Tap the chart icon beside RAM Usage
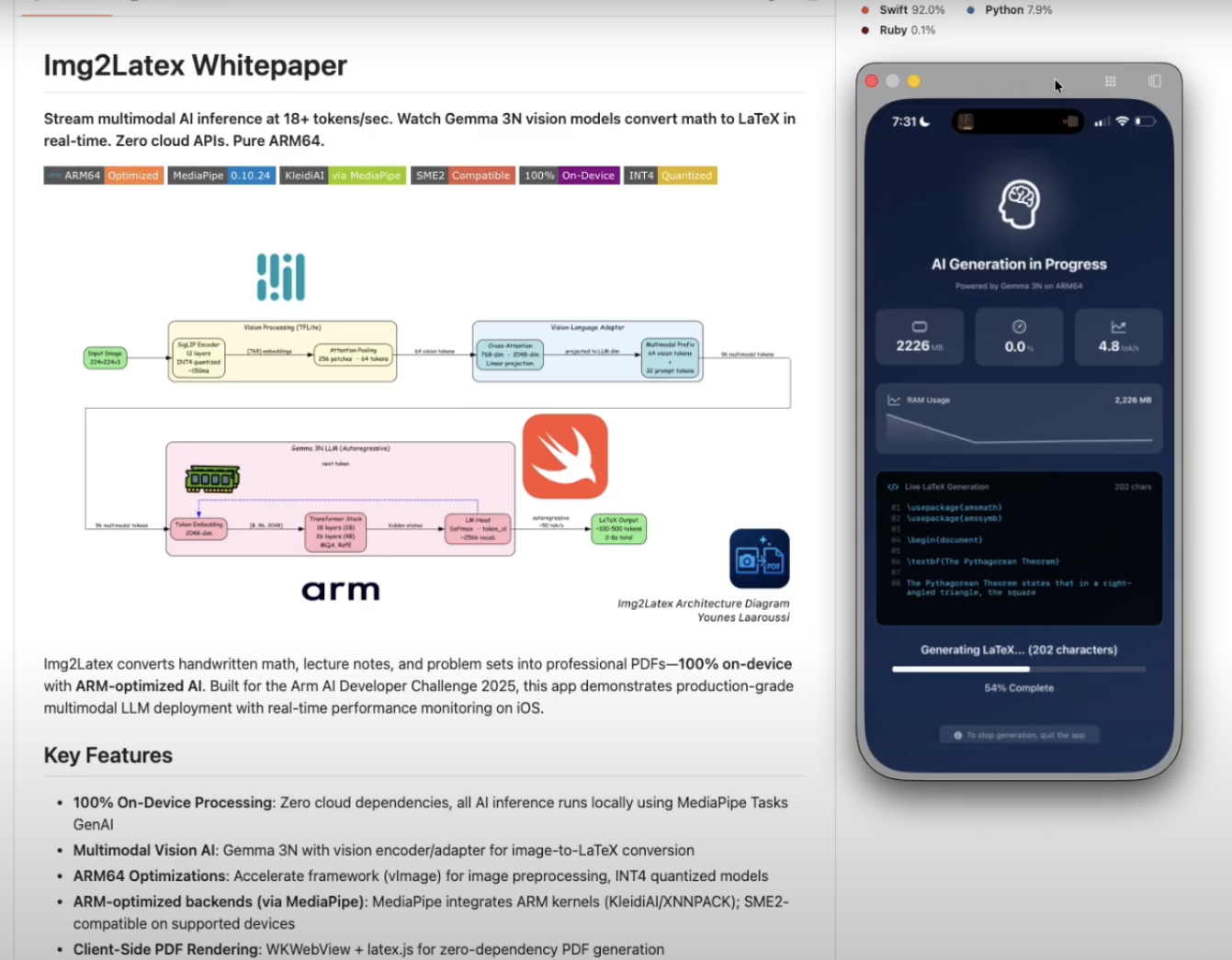This screenshot has width=1232, height=960. [894, 401]
